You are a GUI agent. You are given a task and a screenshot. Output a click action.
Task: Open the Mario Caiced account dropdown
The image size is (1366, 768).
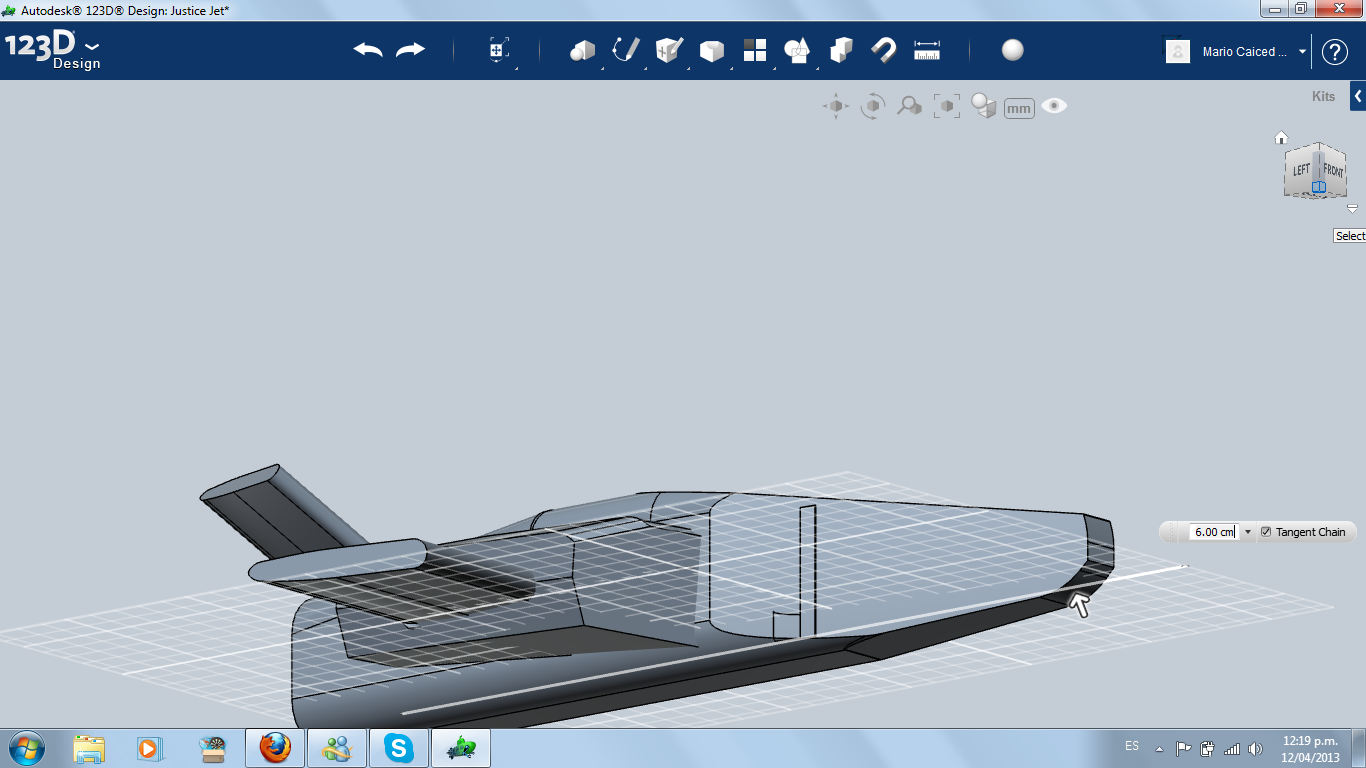click(x=1302, y=52)
